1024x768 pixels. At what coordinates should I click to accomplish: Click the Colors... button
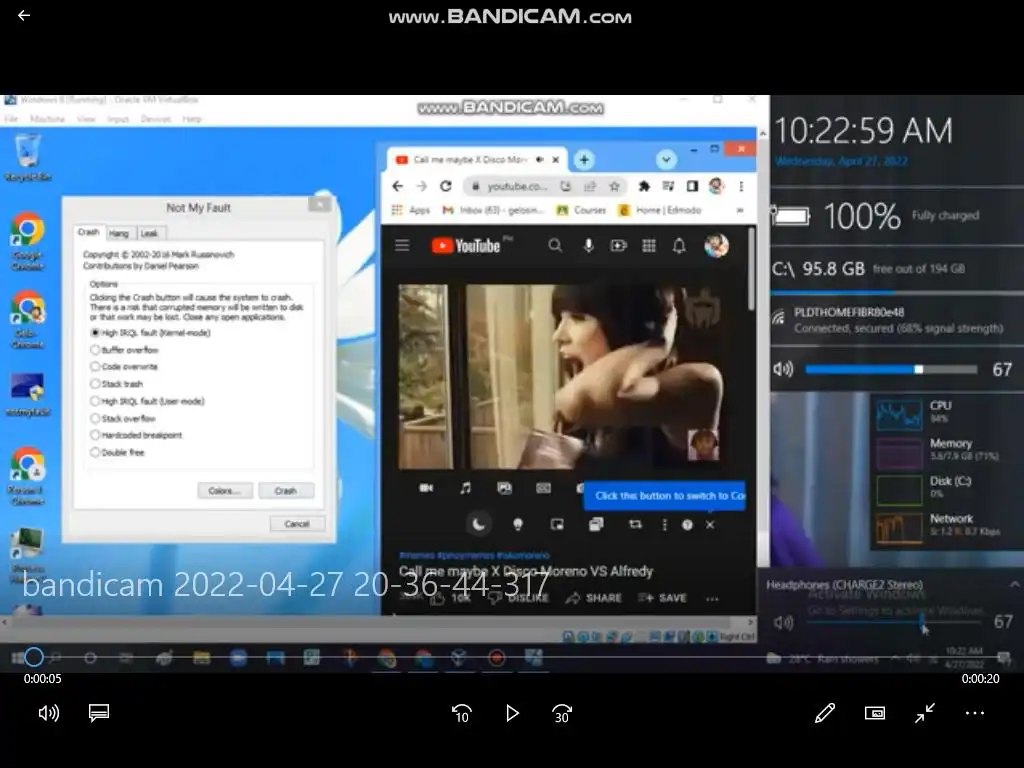[225, 490]
